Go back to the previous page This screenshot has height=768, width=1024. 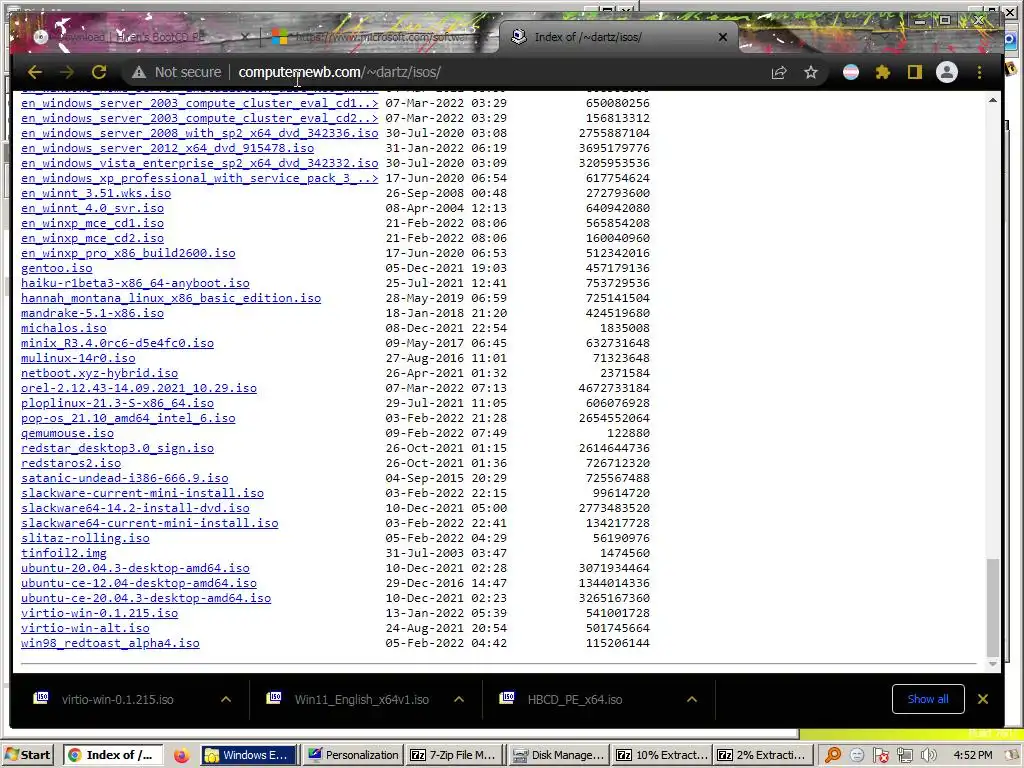[35, 72]
